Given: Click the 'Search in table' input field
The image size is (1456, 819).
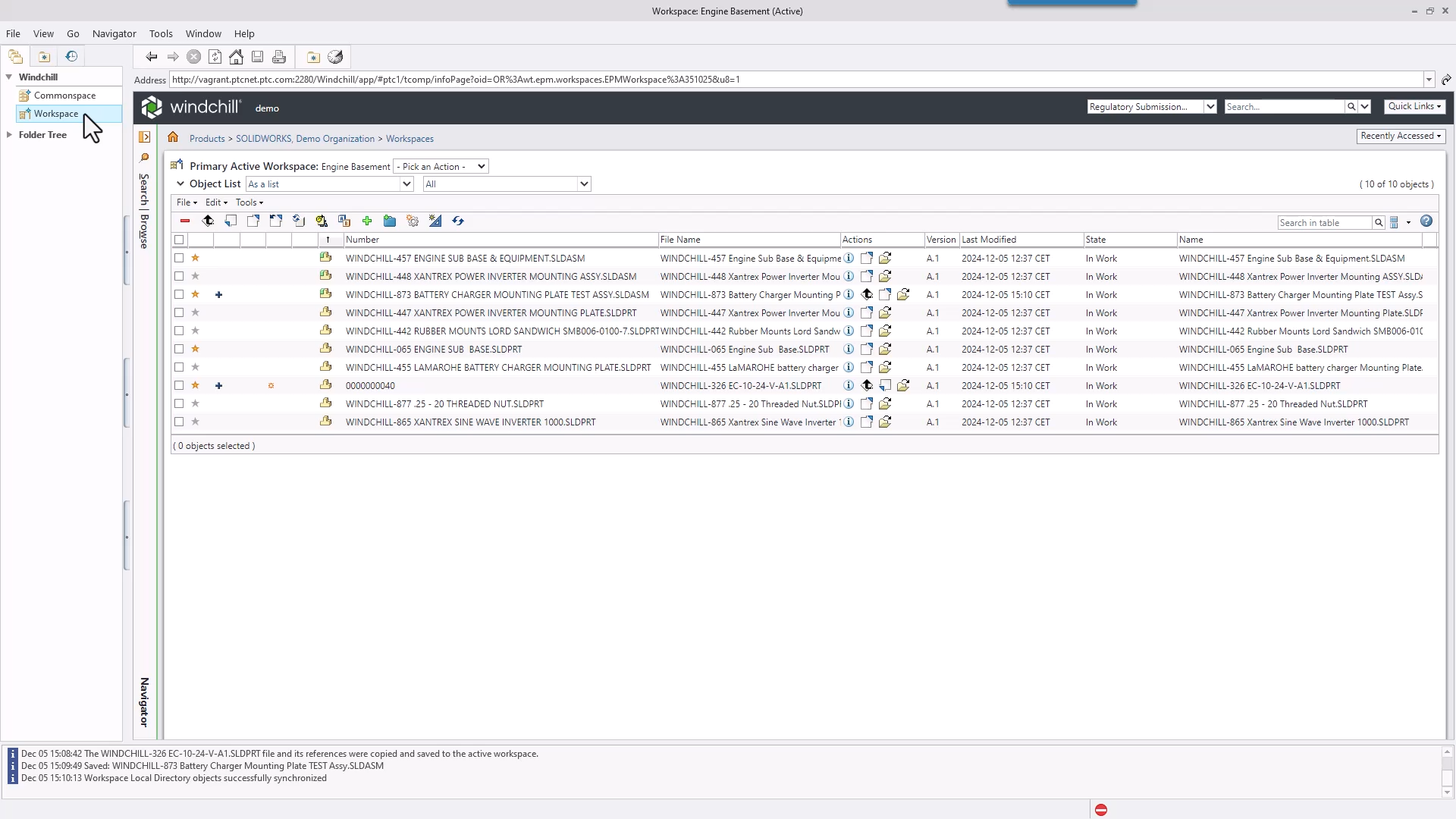Looking at the screenshot, I should pos(1325,223).
